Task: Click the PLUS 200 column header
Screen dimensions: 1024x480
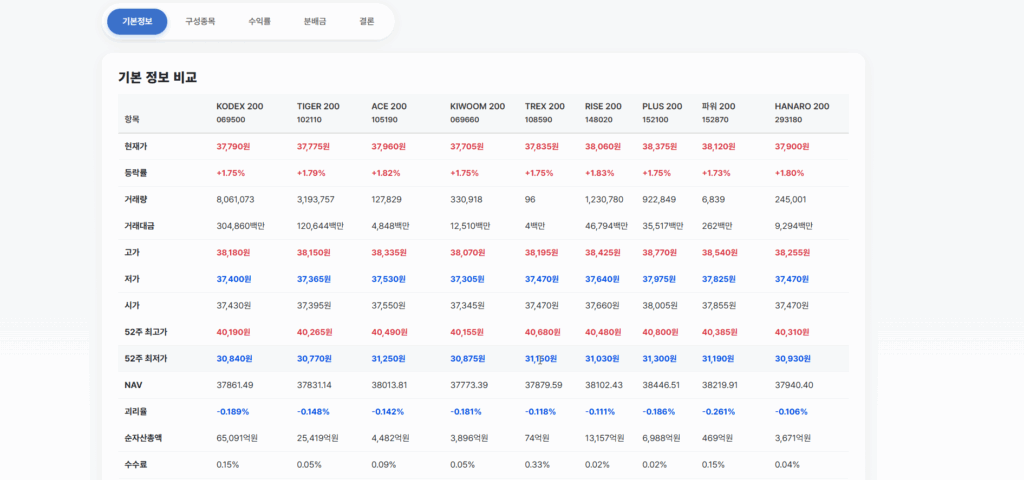Action: [x=662, y=112]
